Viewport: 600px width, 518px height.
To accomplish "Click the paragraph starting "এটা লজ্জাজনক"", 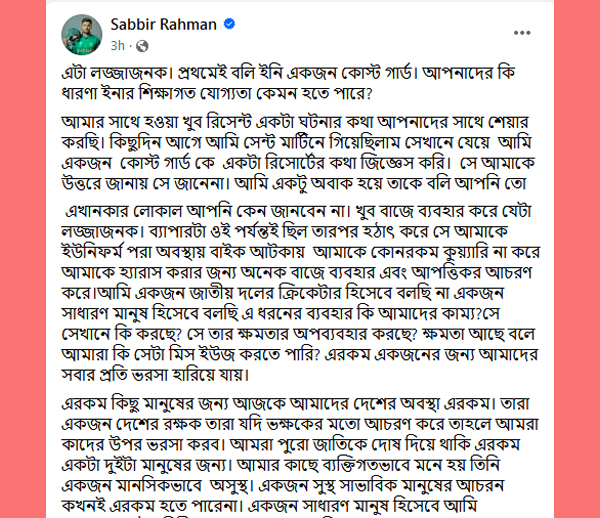I will [288, 83].
